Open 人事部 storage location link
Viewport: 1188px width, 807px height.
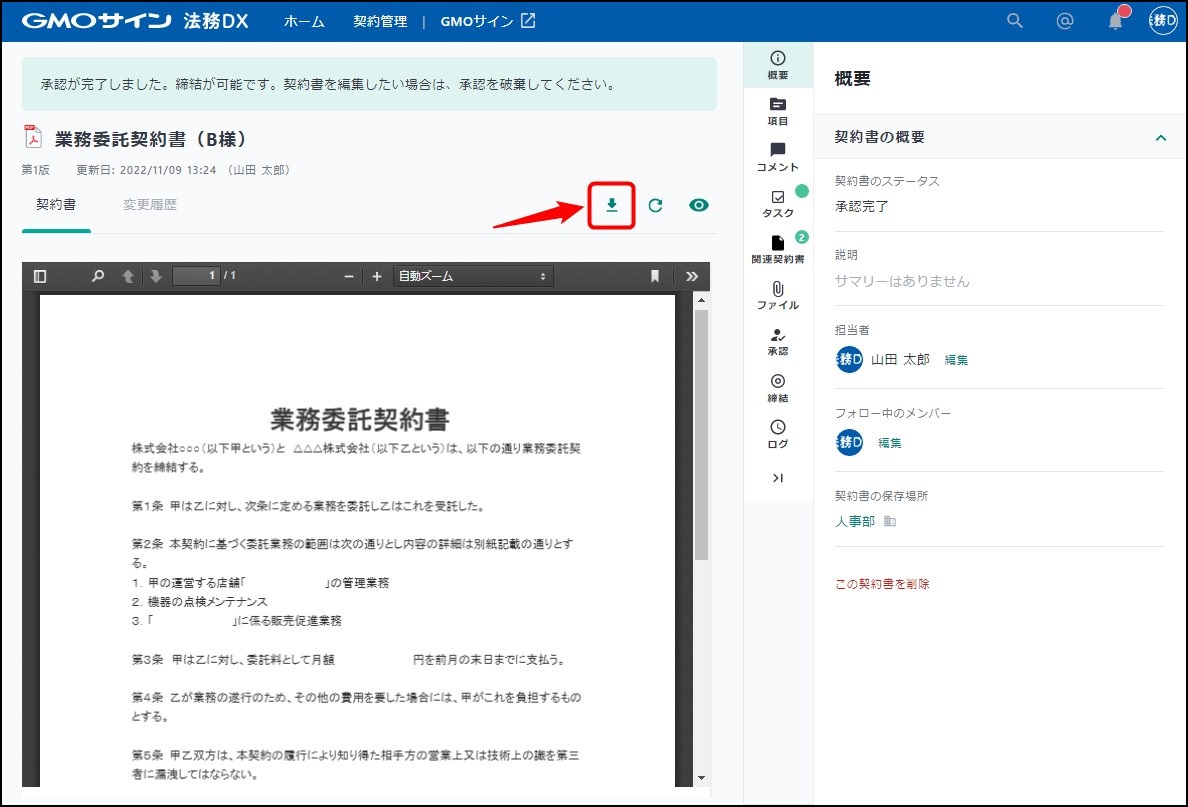coord(855,521)
